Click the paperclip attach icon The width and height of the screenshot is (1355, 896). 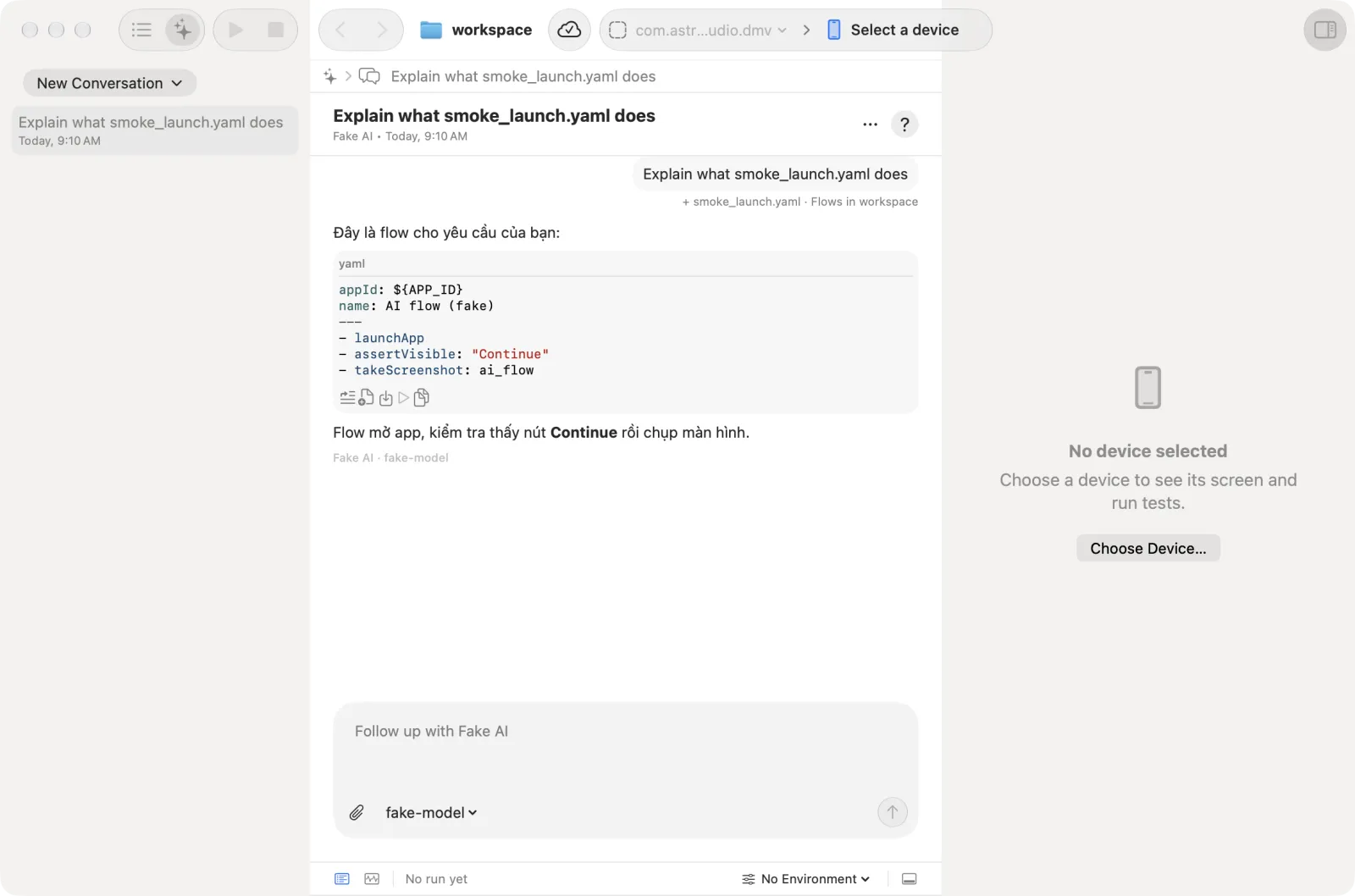(357, 812)
